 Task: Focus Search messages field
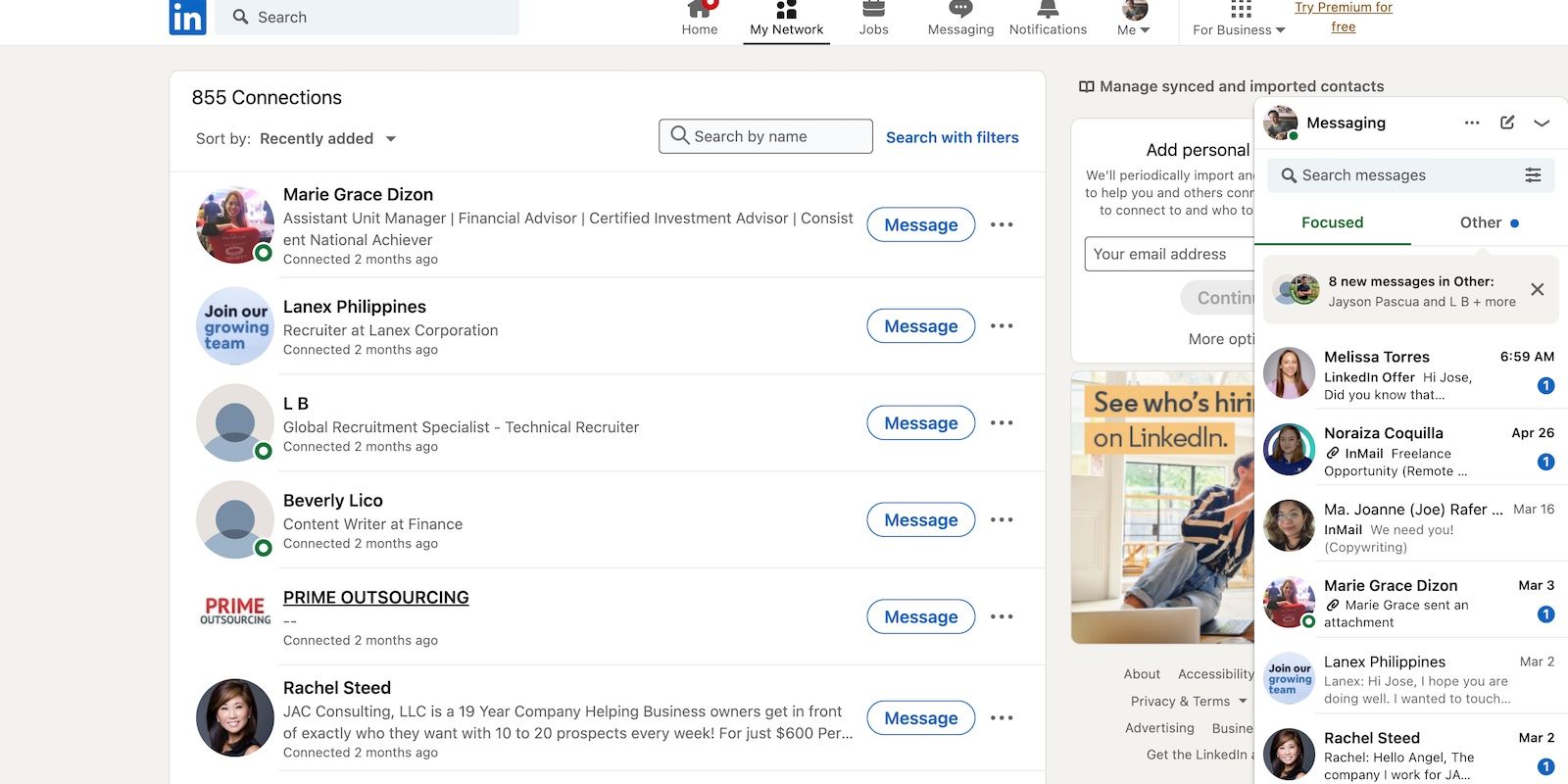[x=1411, y=175]
